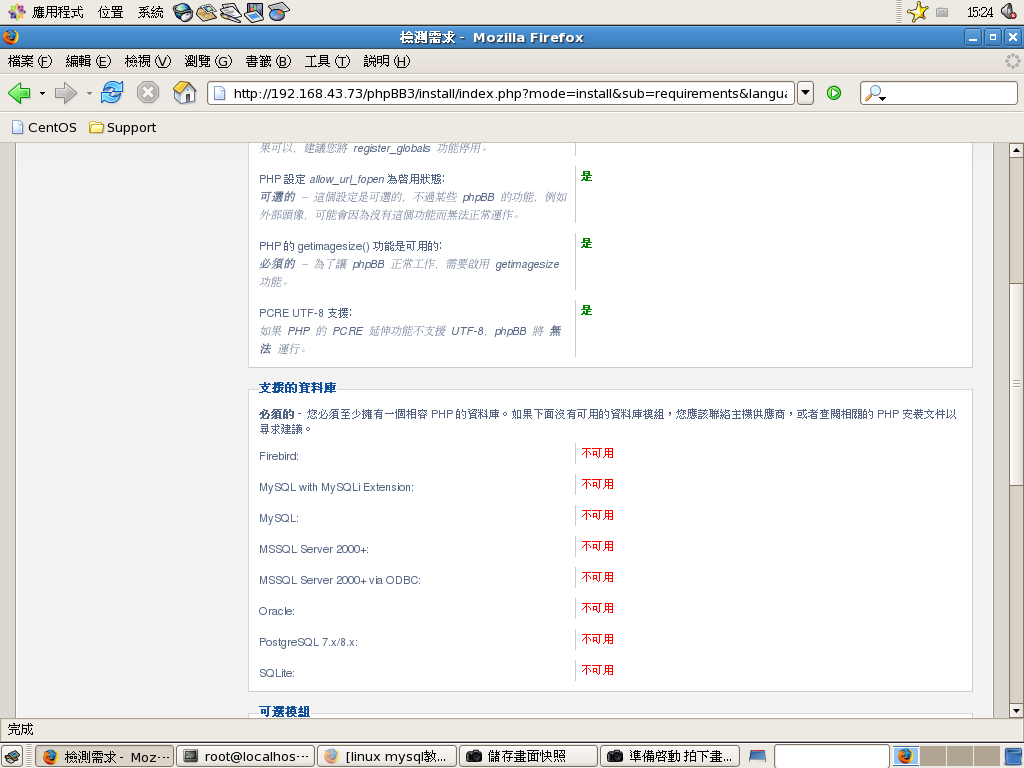
Task: Click the PostgreSQL 7.x/8.x: label
Action: [308, 642]
